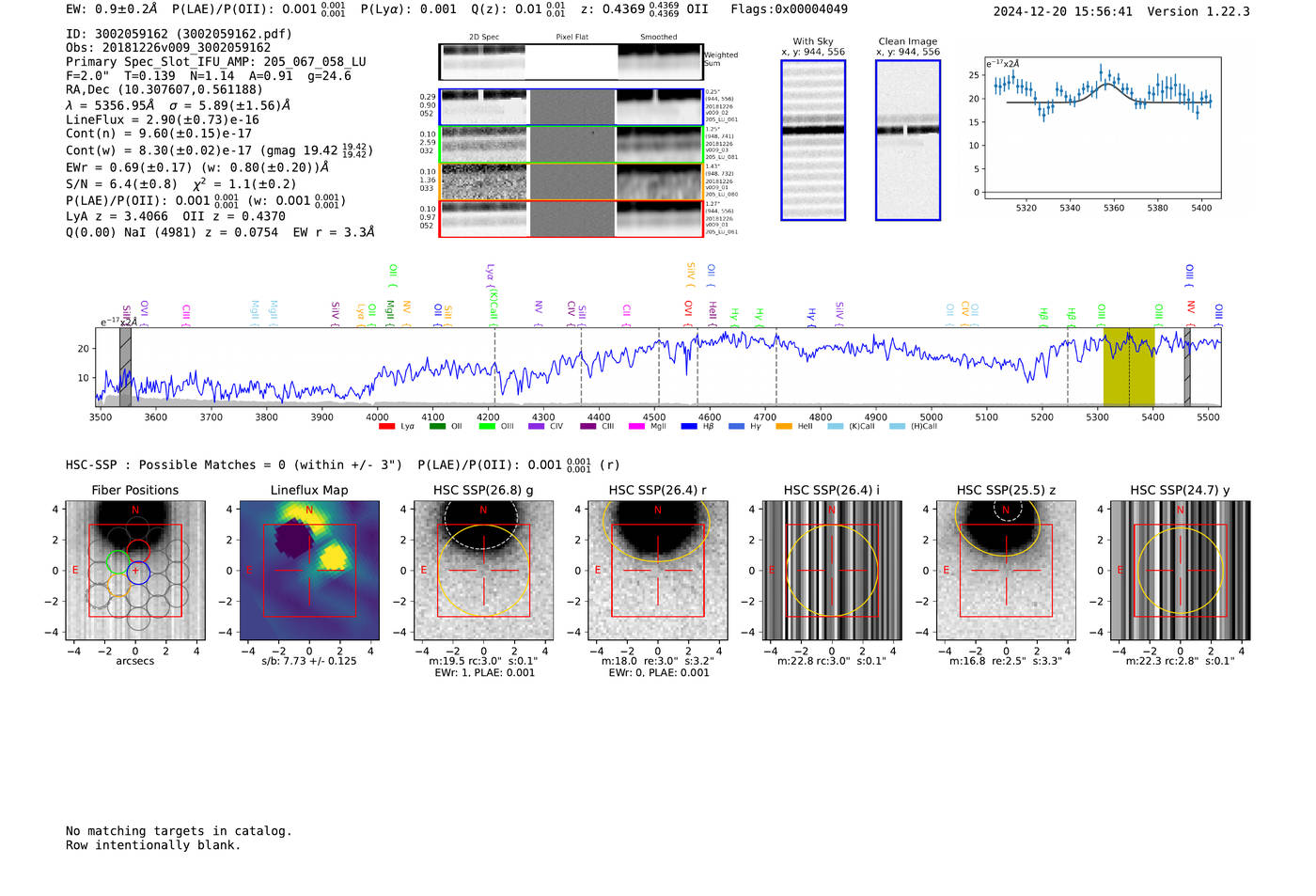
Task: Select the orange-bordered fiber 2D spectrum row
Action: click(x=571, y=181)
